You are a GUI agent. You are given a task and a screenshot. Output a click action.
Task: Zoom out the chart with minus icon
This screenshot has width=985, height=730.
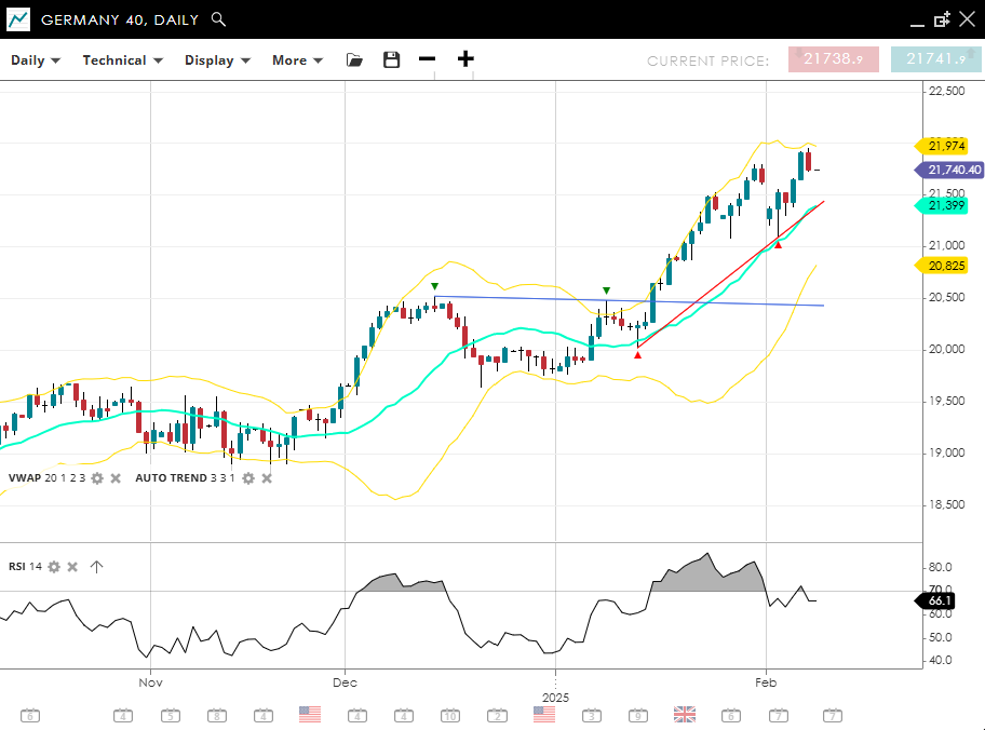tap(427, 59)
